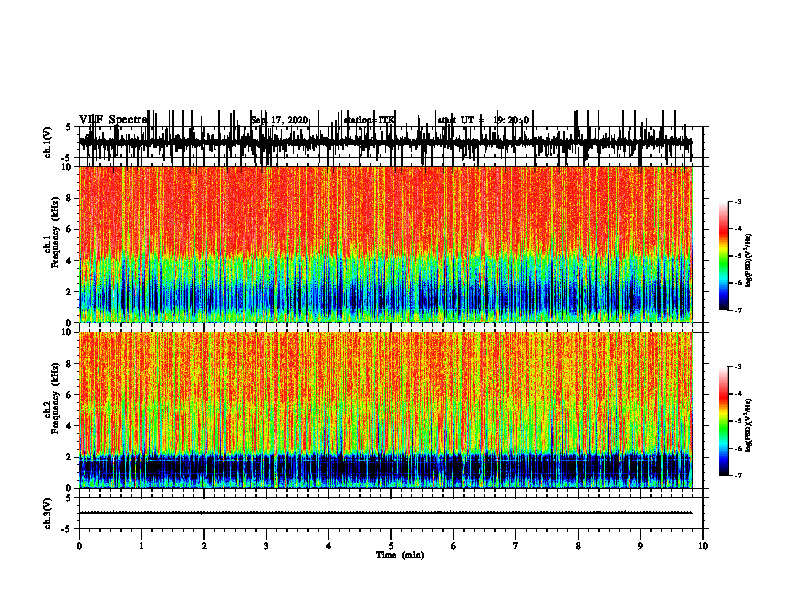The height and width of the screenshot is (612, 792).
Task: Click the '4' kHz tick on ch.2 frequency axis
Action: point(70,426)
